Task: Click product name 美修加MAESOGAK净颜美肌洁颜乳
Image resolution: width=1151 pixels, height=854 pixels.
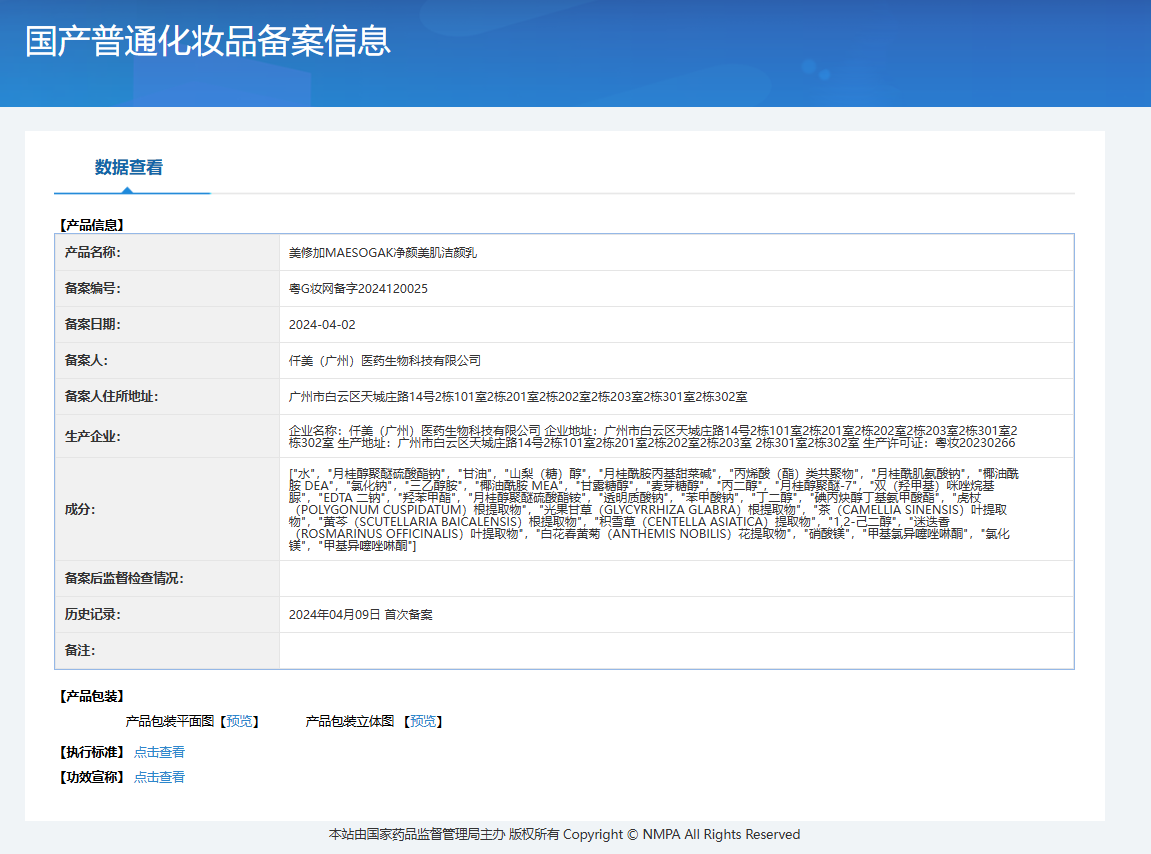Action: click(x=382, y=253)
